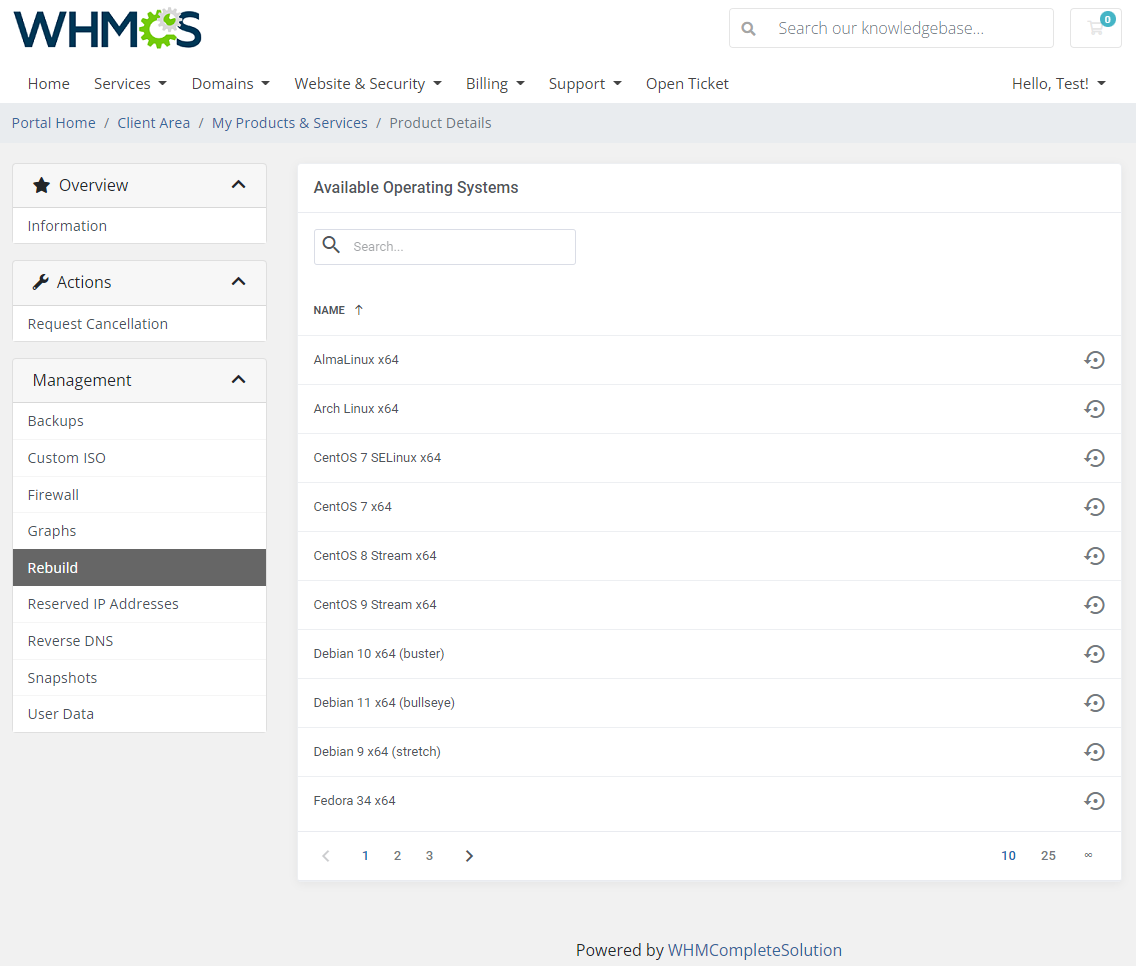Viewport: 1136px width, 966px height.
Task: Open Reverse DNS in sidebar
Action: point(139,641)
